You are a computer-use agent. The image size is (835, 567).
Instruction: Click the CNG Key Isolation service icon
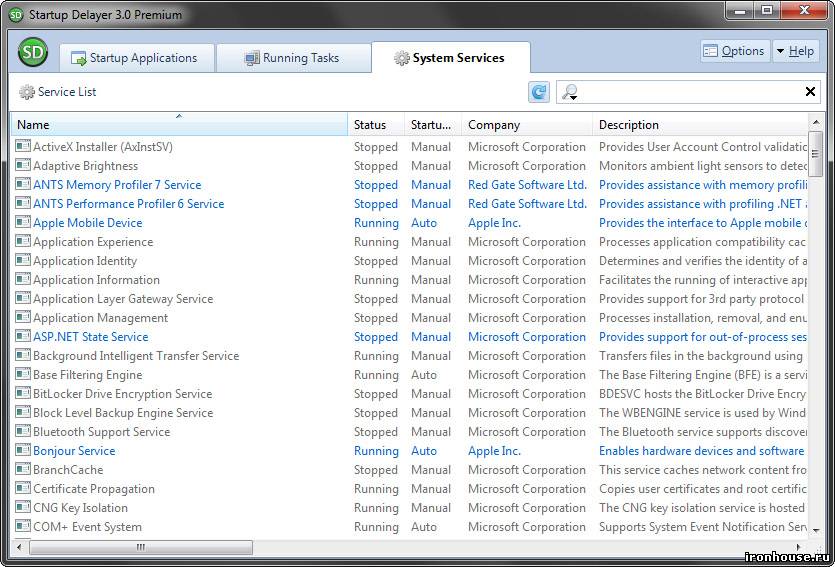(x=23, y=507)
